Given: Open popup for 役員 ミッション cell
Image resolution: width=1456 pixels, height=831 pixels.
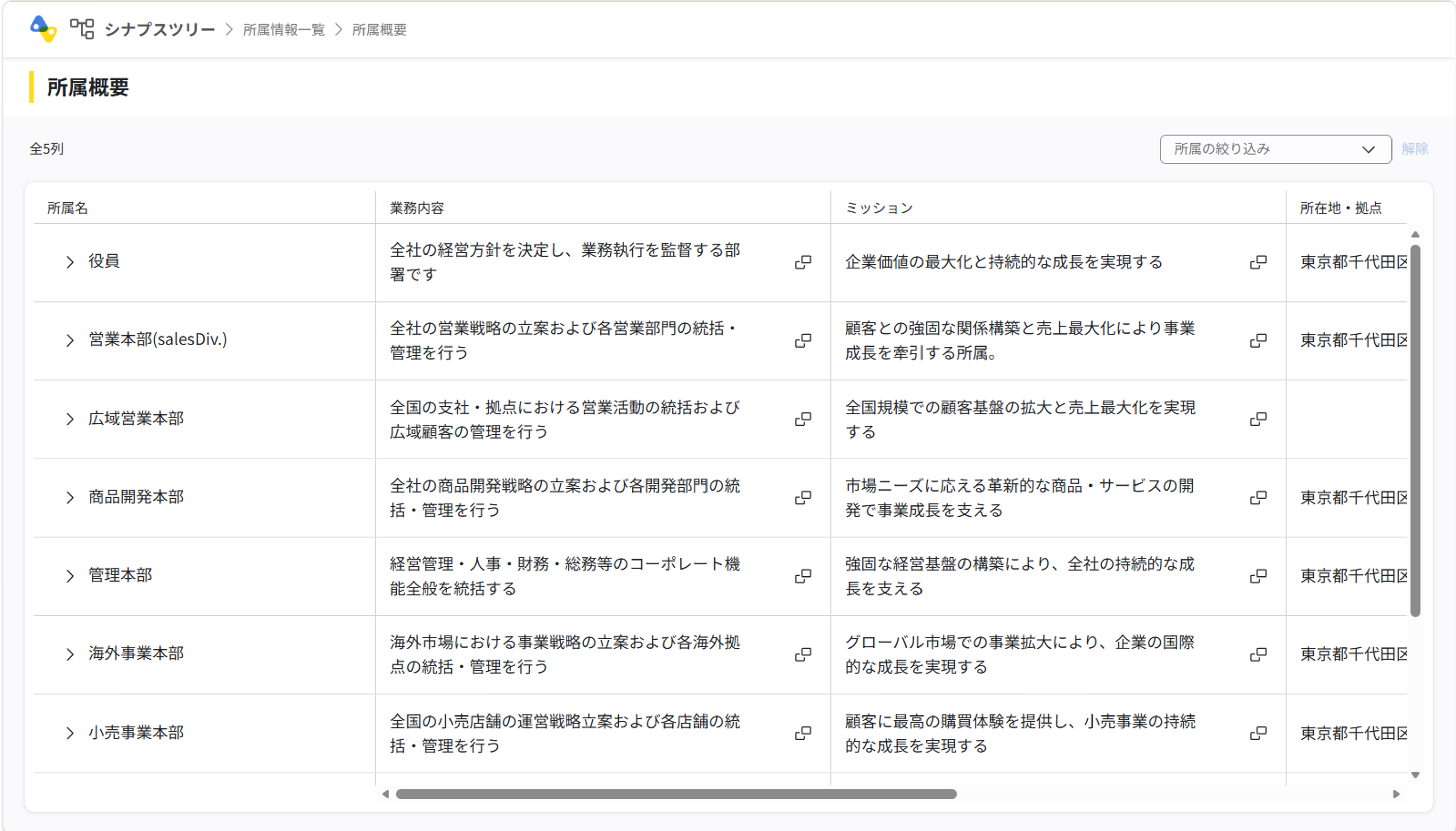Looking at the screenshot, I should (1258, 262).
